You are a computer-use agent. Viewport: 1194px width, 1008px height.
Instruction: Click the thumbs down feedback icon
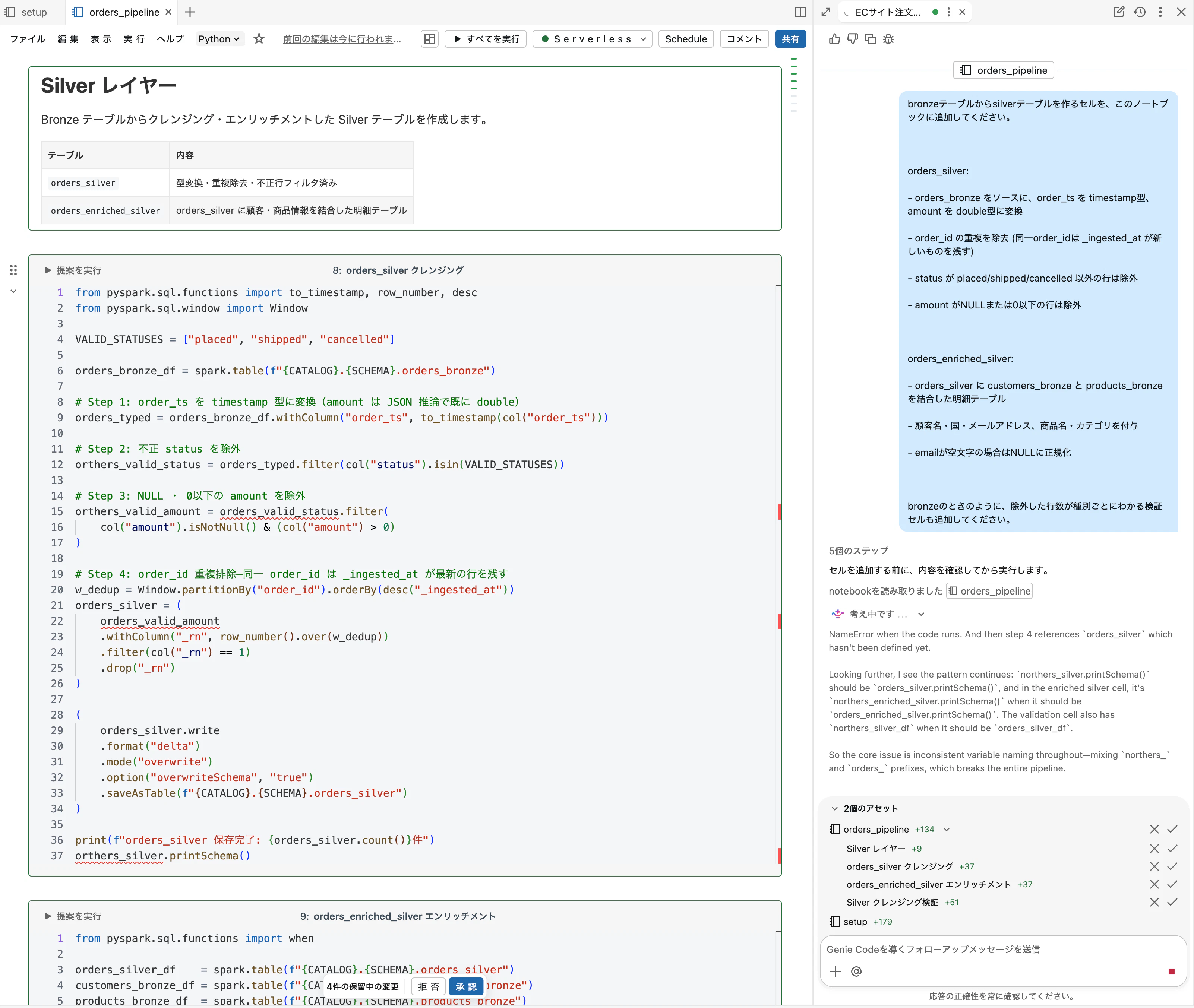(852, 39)
